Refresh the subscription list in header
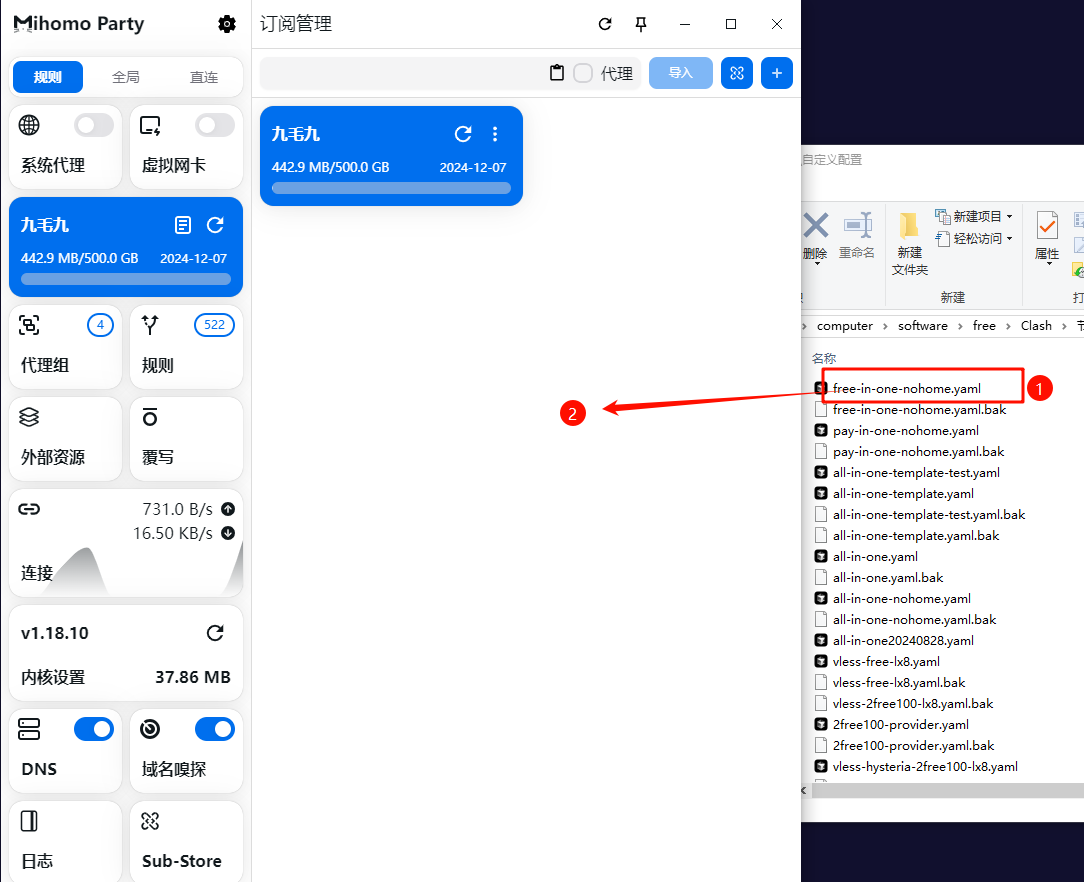 point(604,24)
